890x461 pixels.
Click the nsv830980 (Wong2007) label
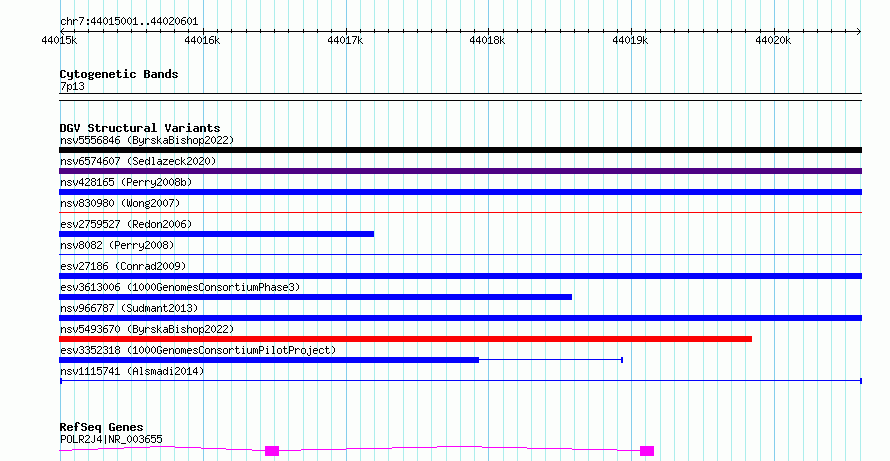(120, 203)
